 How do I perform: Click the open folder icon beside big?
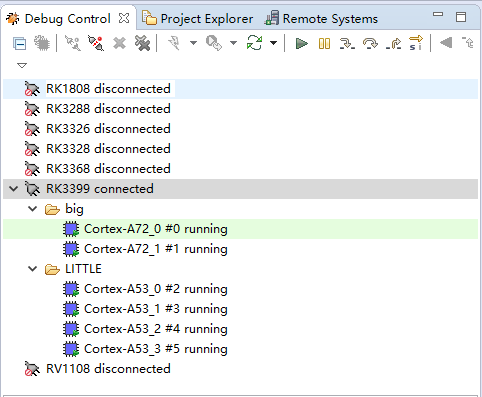click(x=52, y=209)
